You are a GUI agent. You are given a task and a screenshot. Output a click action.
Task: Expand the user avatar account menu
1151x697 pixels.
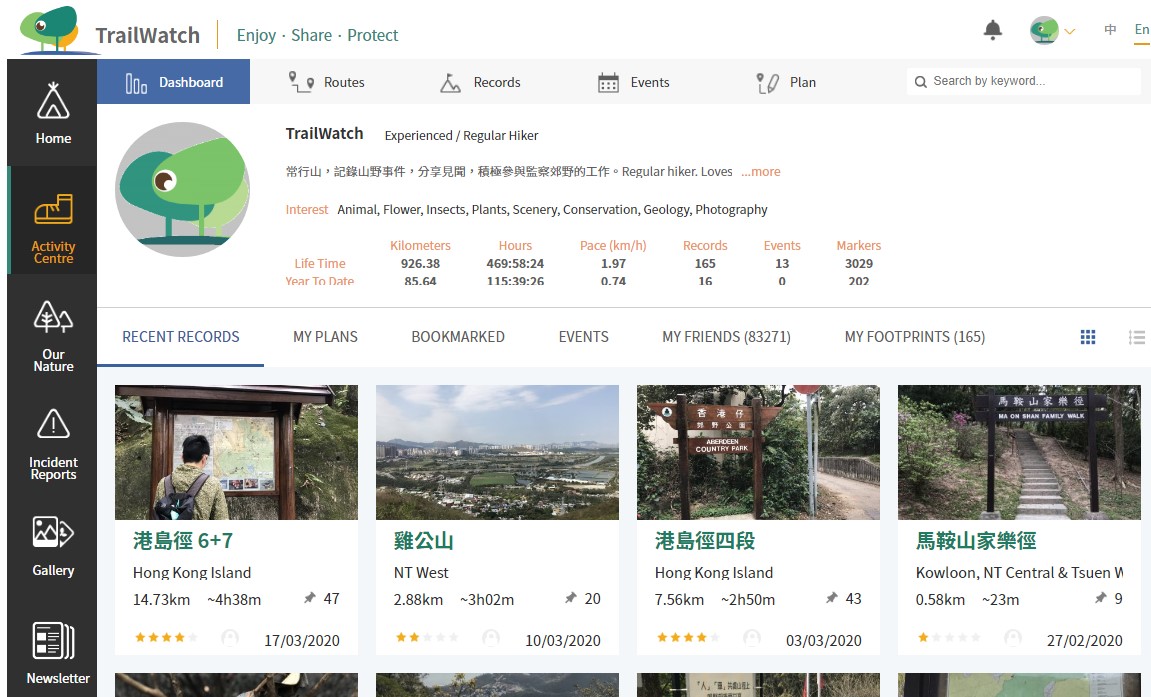1052,30
